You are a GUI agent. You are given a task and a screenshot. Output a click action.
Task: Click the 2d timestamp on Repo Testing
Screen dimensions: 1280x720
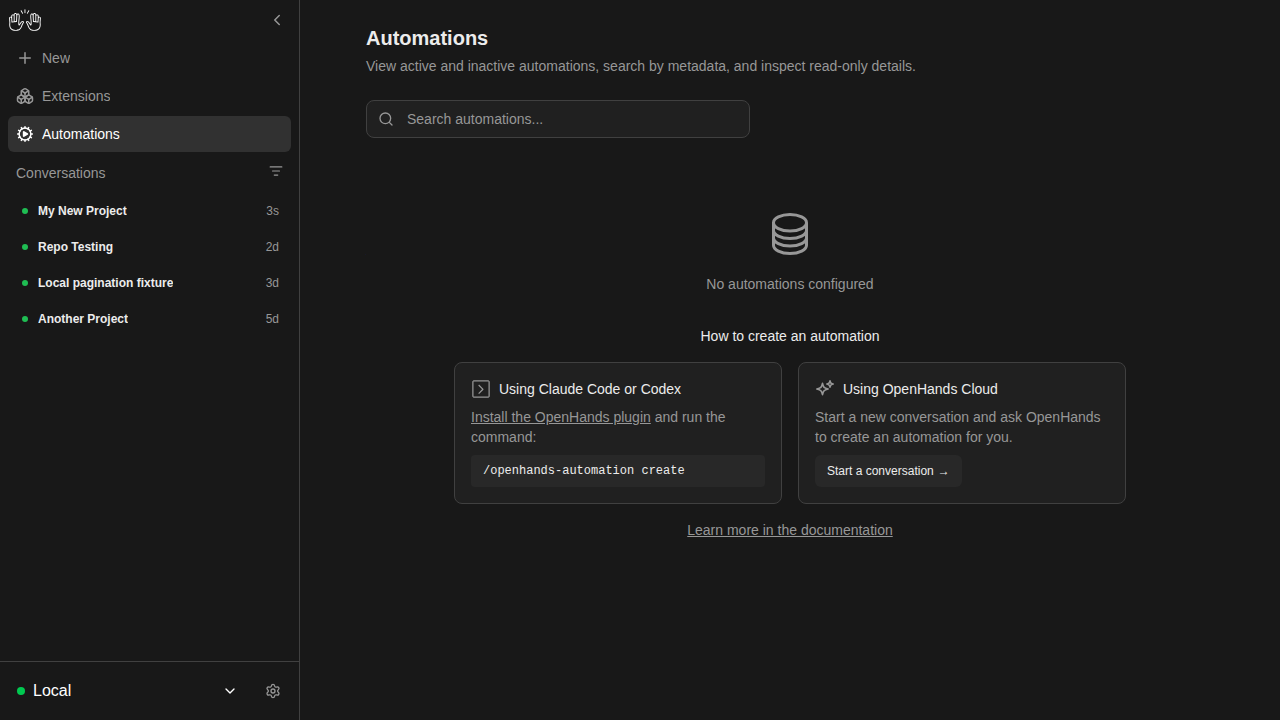[272, 247]
